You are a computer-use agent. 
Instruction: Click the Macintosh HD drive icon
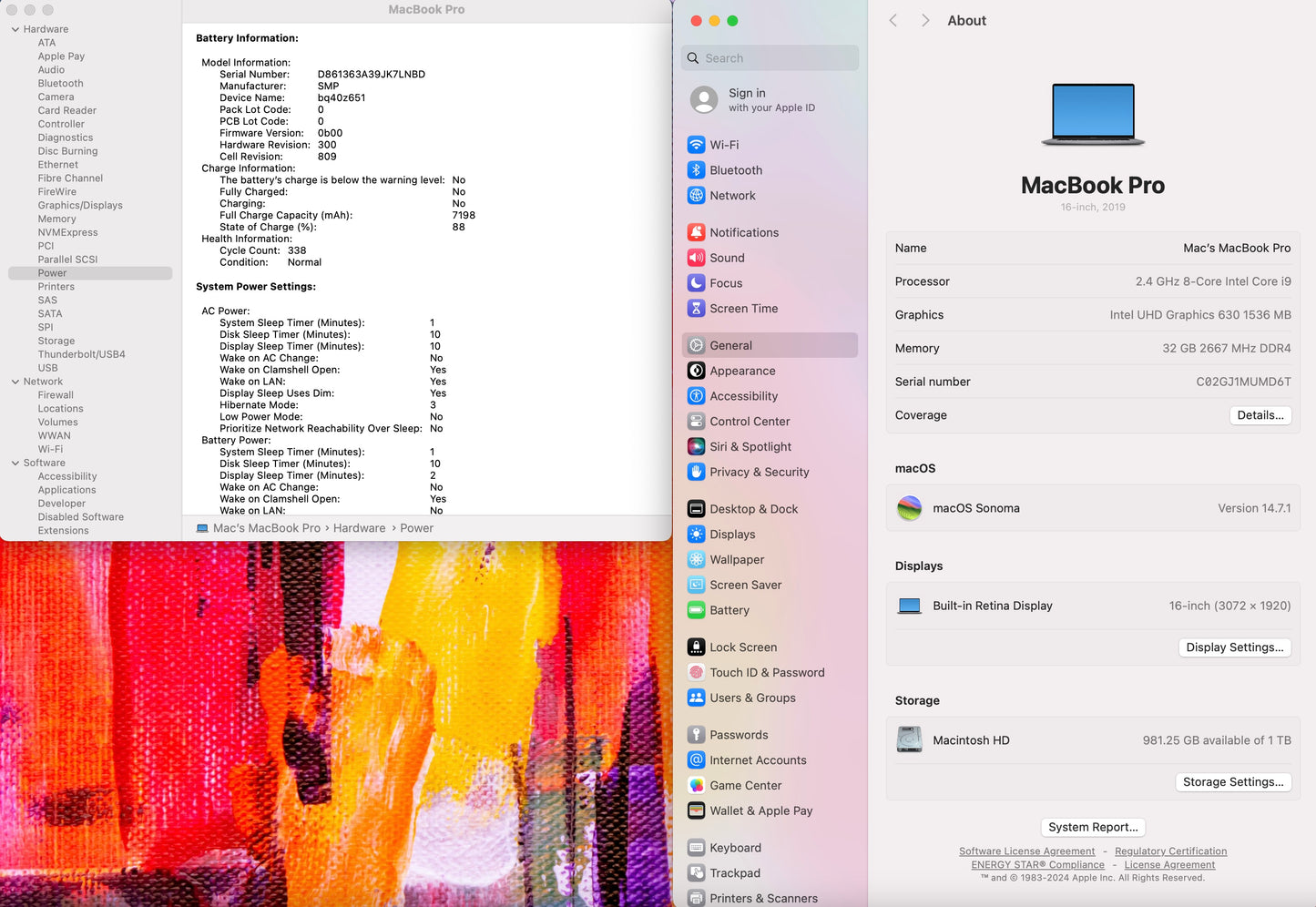tap(909, 740)
